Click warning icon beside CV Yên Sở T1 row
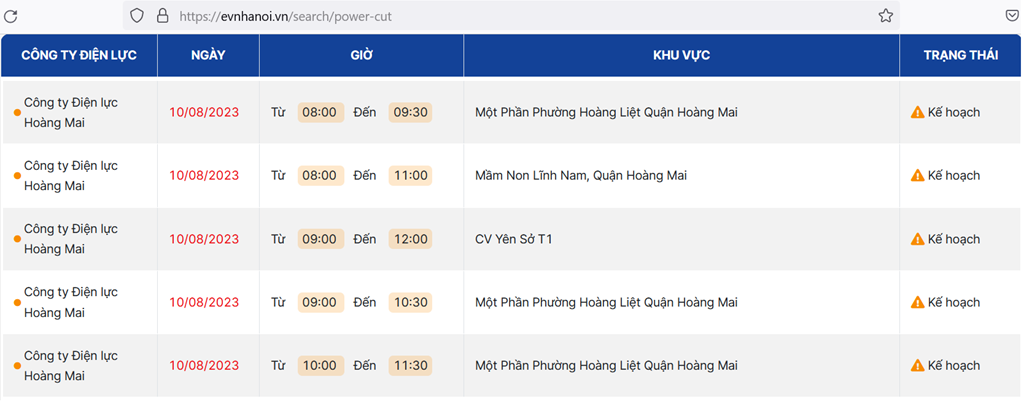The height and width of the screenshot is (401, 1024). coord(917,239)
